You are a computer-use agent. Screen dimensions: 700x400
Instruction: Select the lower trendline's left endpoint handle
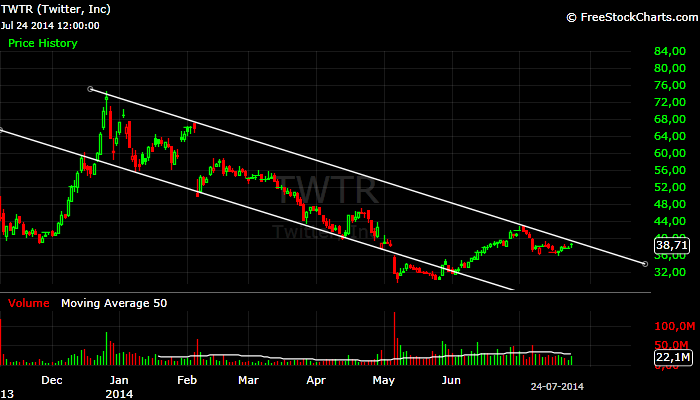point(0,130)
